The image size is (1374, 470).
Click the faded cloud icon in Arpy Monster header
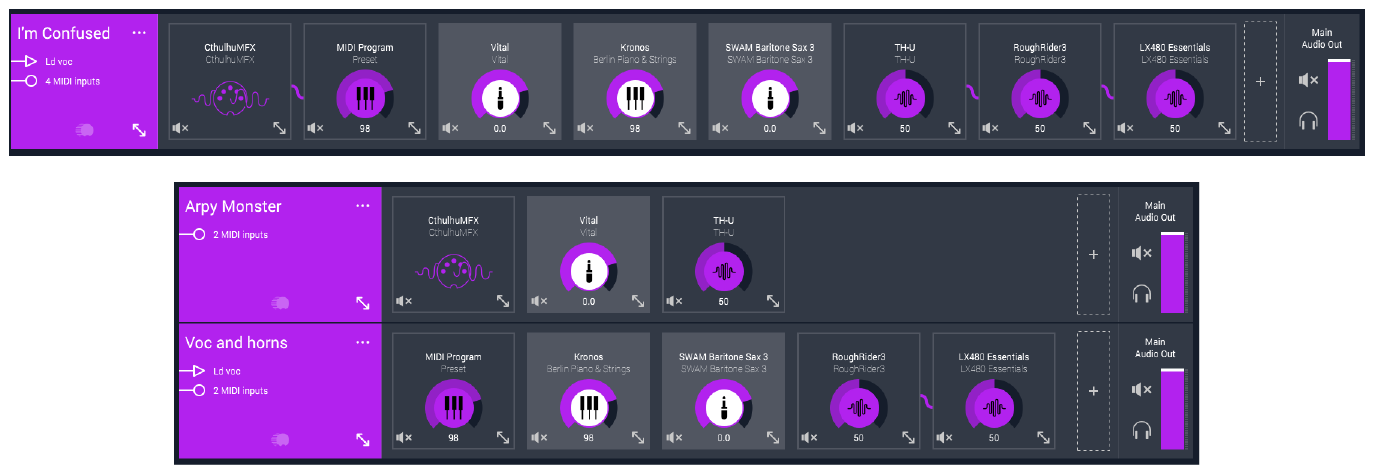(280, 302)
